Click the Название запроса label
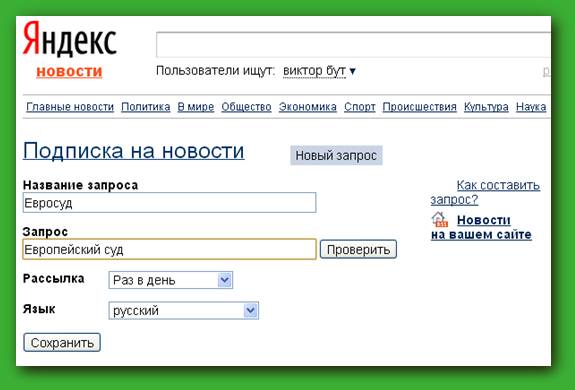This screenshot has height=390, width=575. tap(80, 185)
